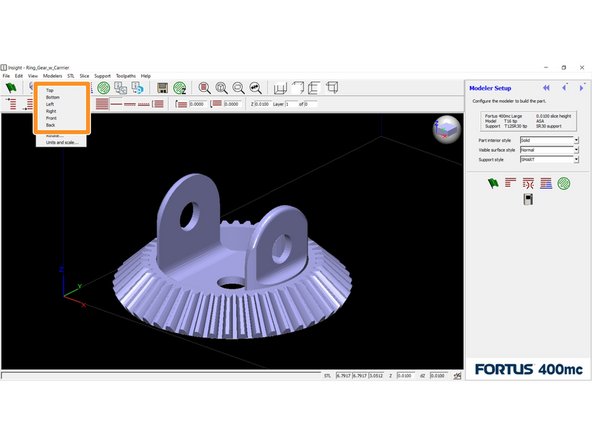
Task: Click the layer top height icon beside 0.0000
Action: (x=182, y=104)
